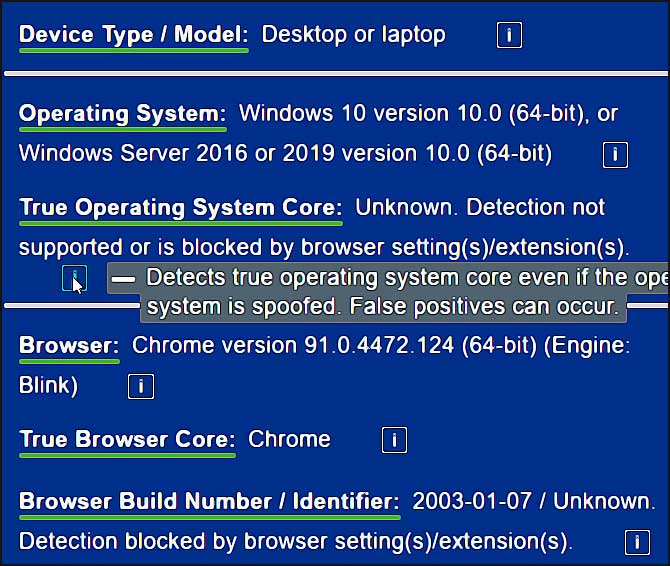Viewport: 670px width, 566px height.
Task: Click the info icon next to True Browser Core
Action: pyautogui.click(x=394, y=440)
